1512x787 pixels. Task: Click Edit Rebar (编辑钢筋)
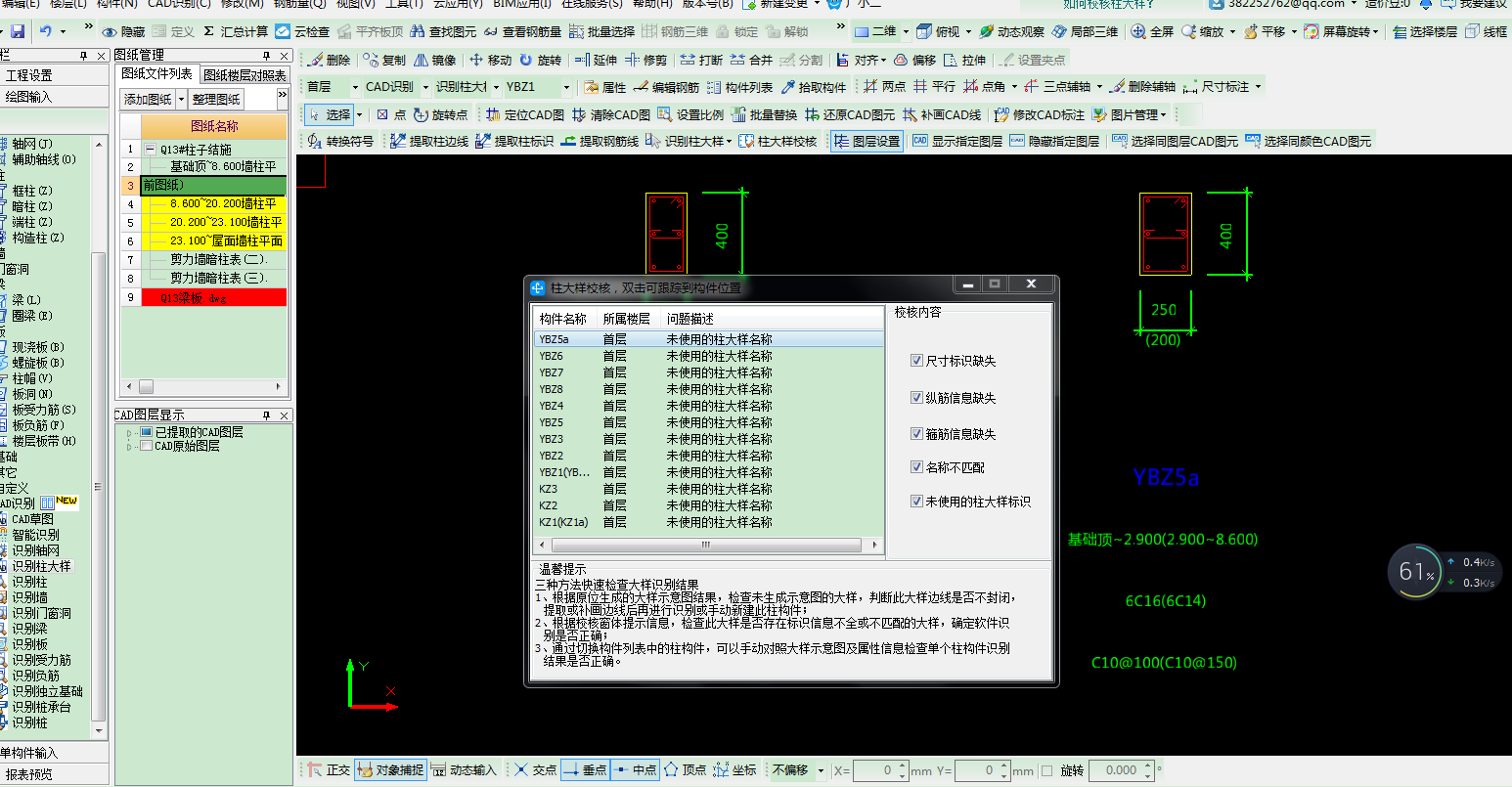click(x=665, y=87)
